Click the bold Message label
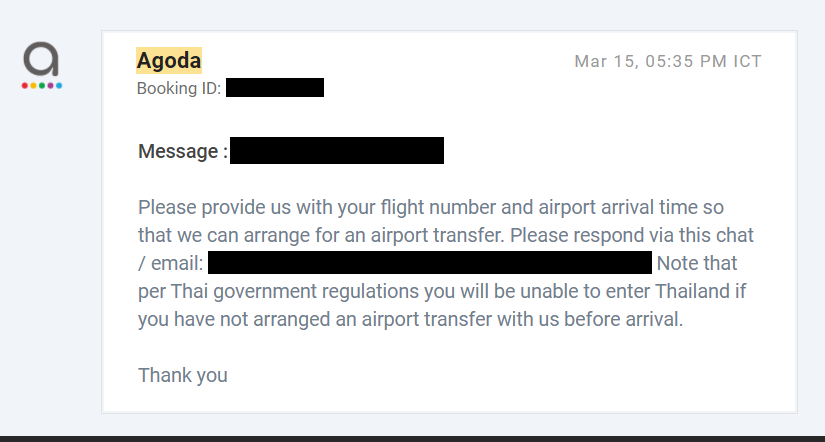Viewport: 825px width, 442px height. coord(183,152)
